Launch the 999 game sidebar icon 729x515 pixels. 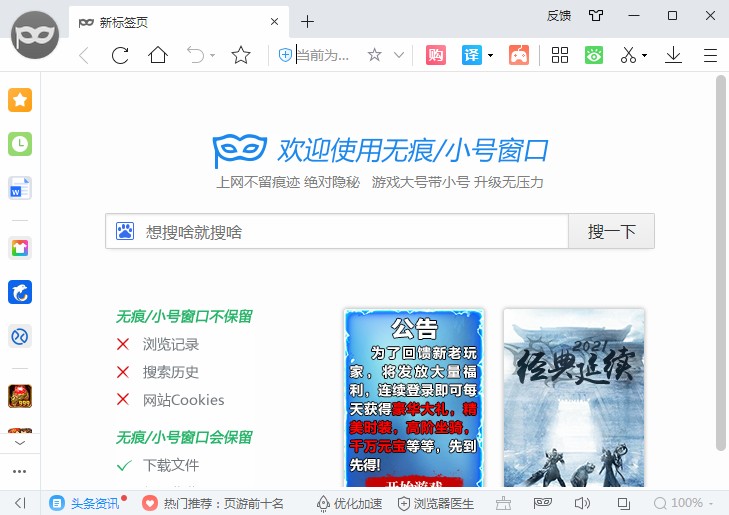[x=20, y=396]
